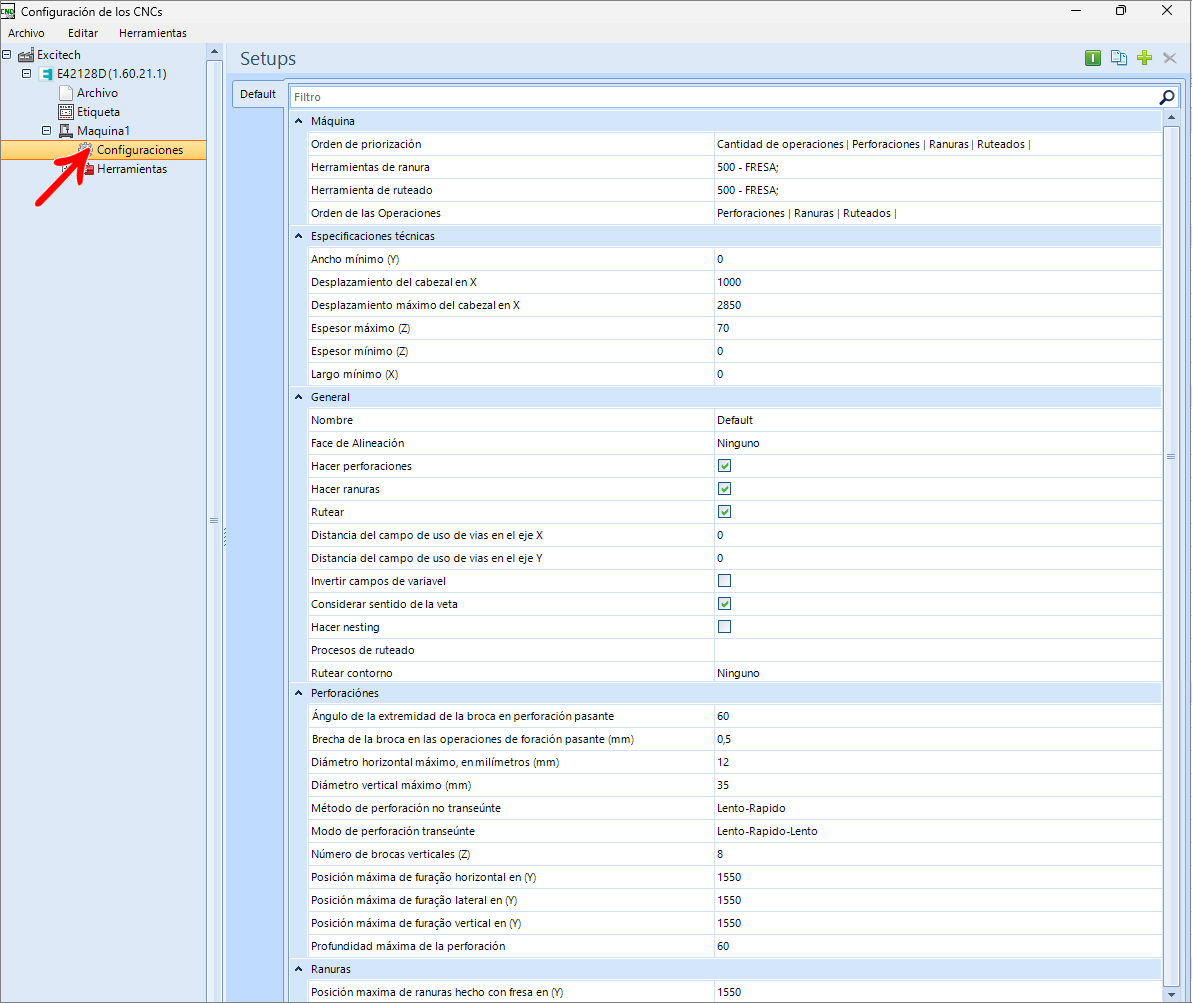
Task: Click the Maquina1 machine icon
Action: [x=66, y=131]
